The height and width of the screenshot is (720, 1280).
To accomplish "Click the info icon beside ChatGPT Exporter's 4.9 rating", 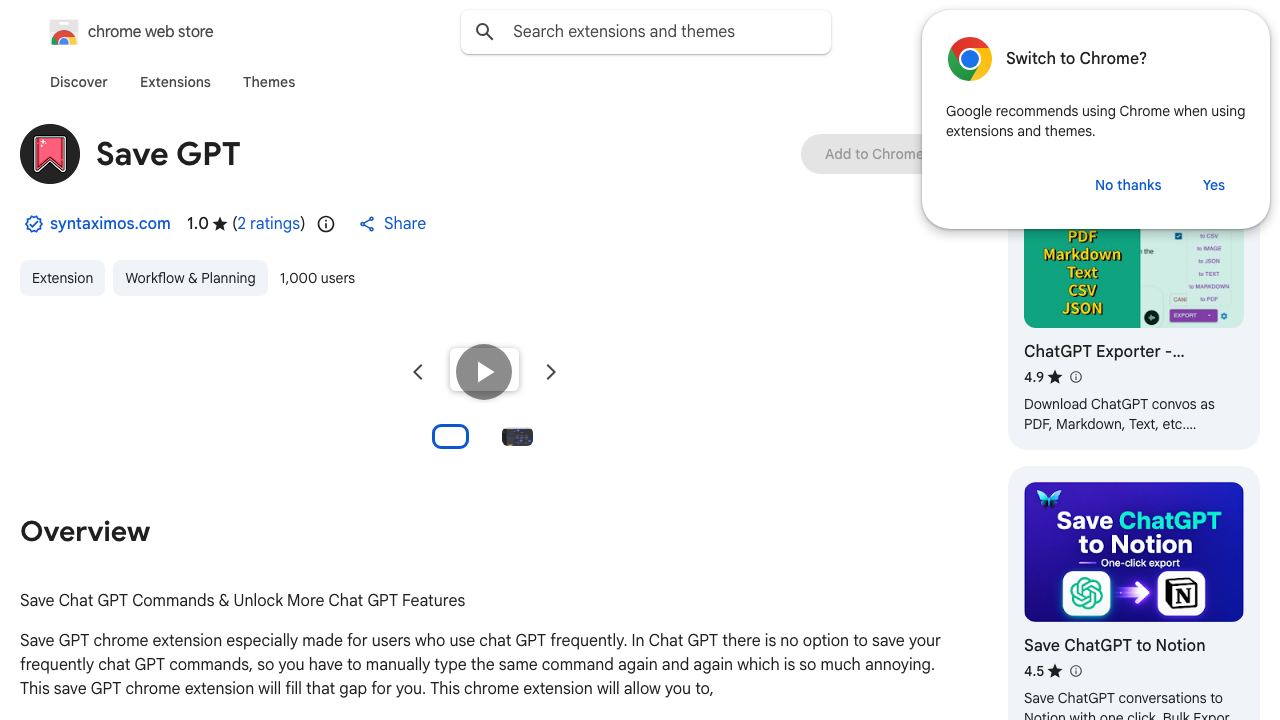I will pos(1076,377).
